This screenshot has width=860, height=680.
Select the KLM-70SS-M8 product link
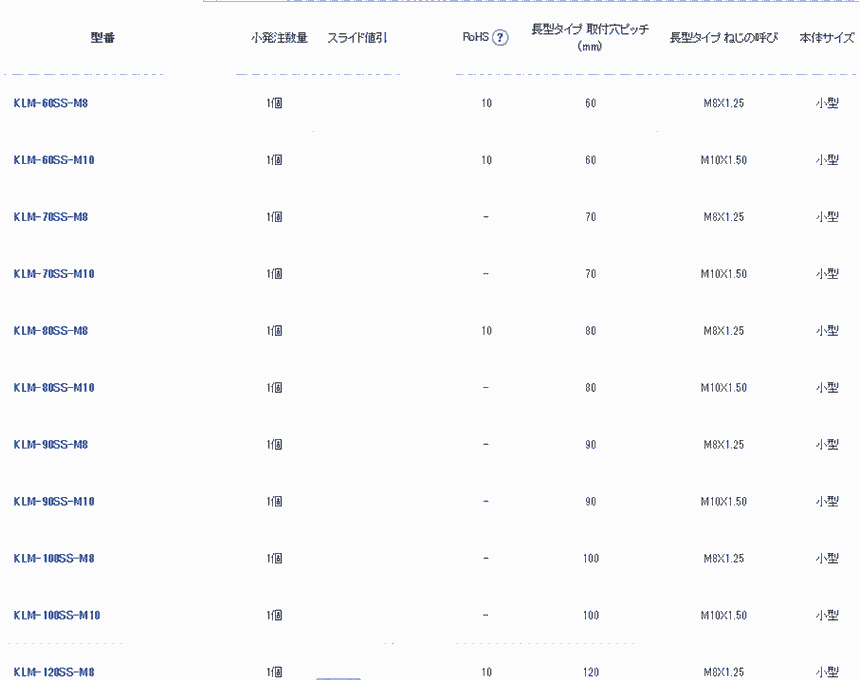(51, 217)
